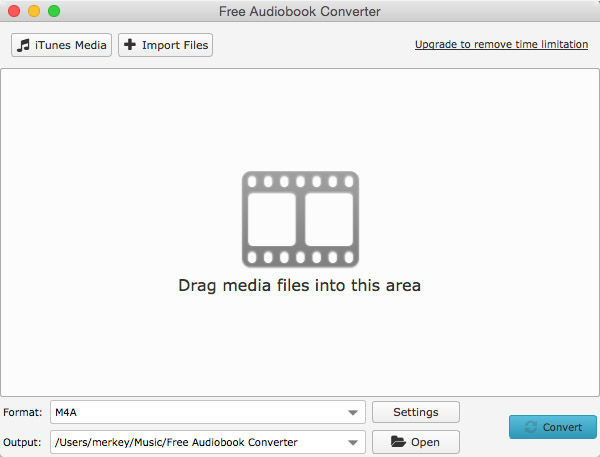Maximize window using green button
Screen dimensions: 600x457
[54, 11]
